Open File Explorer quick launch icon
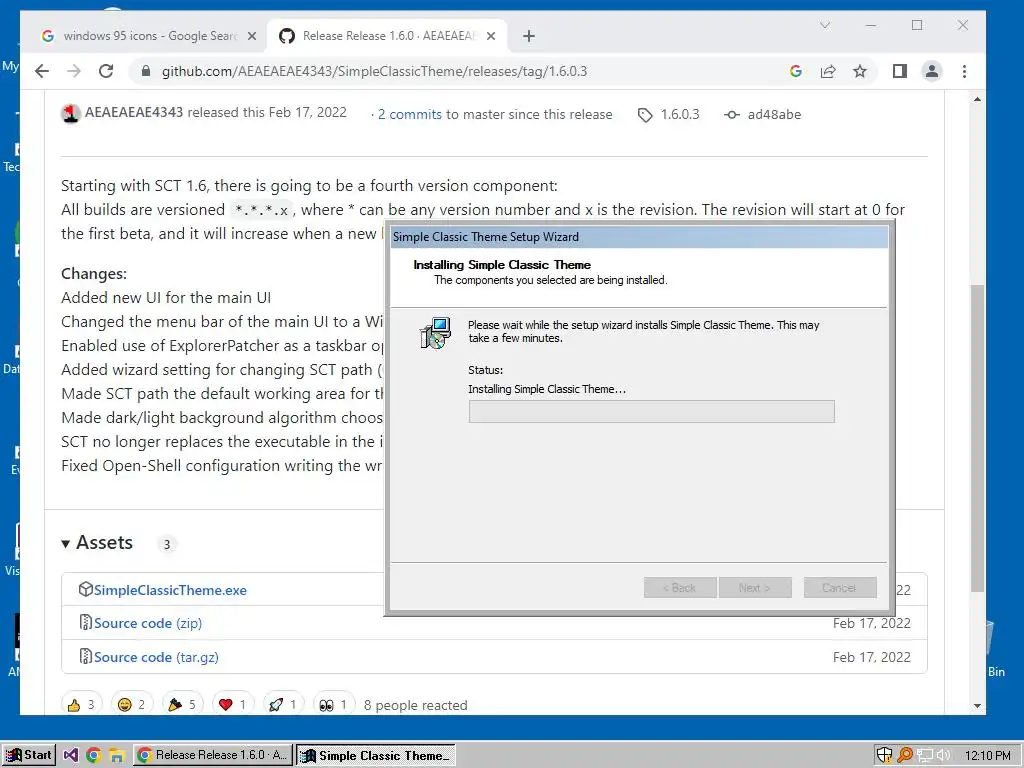The image size is (1024, 768). [116, 756]
